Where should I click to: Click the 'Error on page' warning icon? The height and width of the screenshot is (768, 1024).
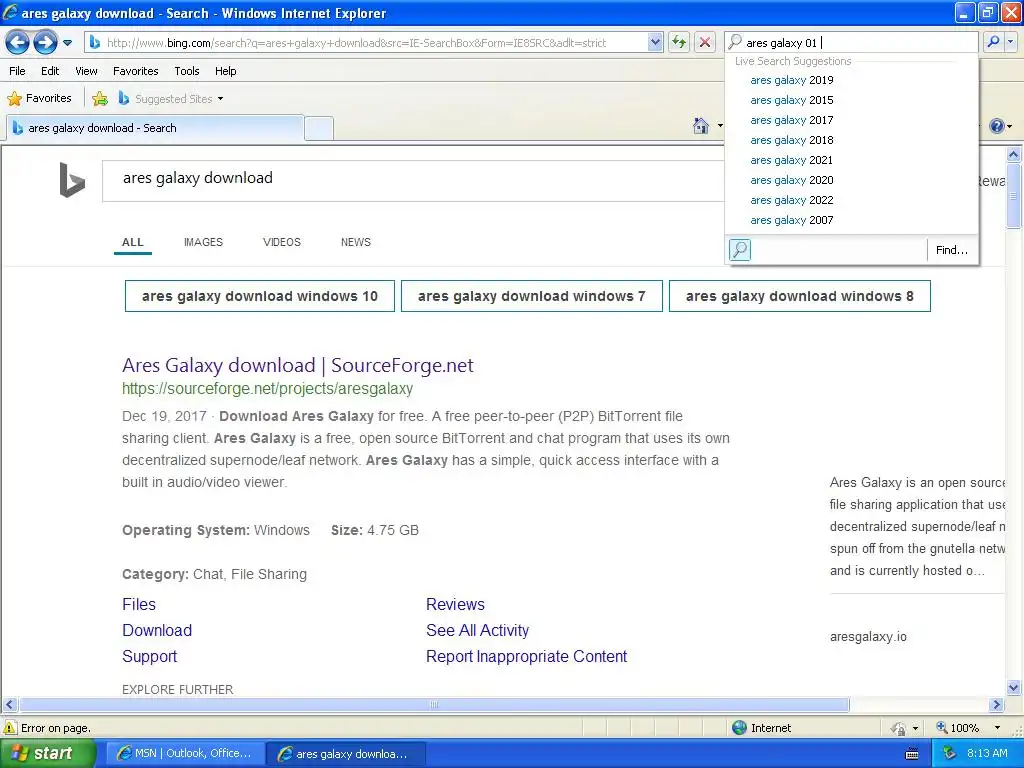(9, 728)
